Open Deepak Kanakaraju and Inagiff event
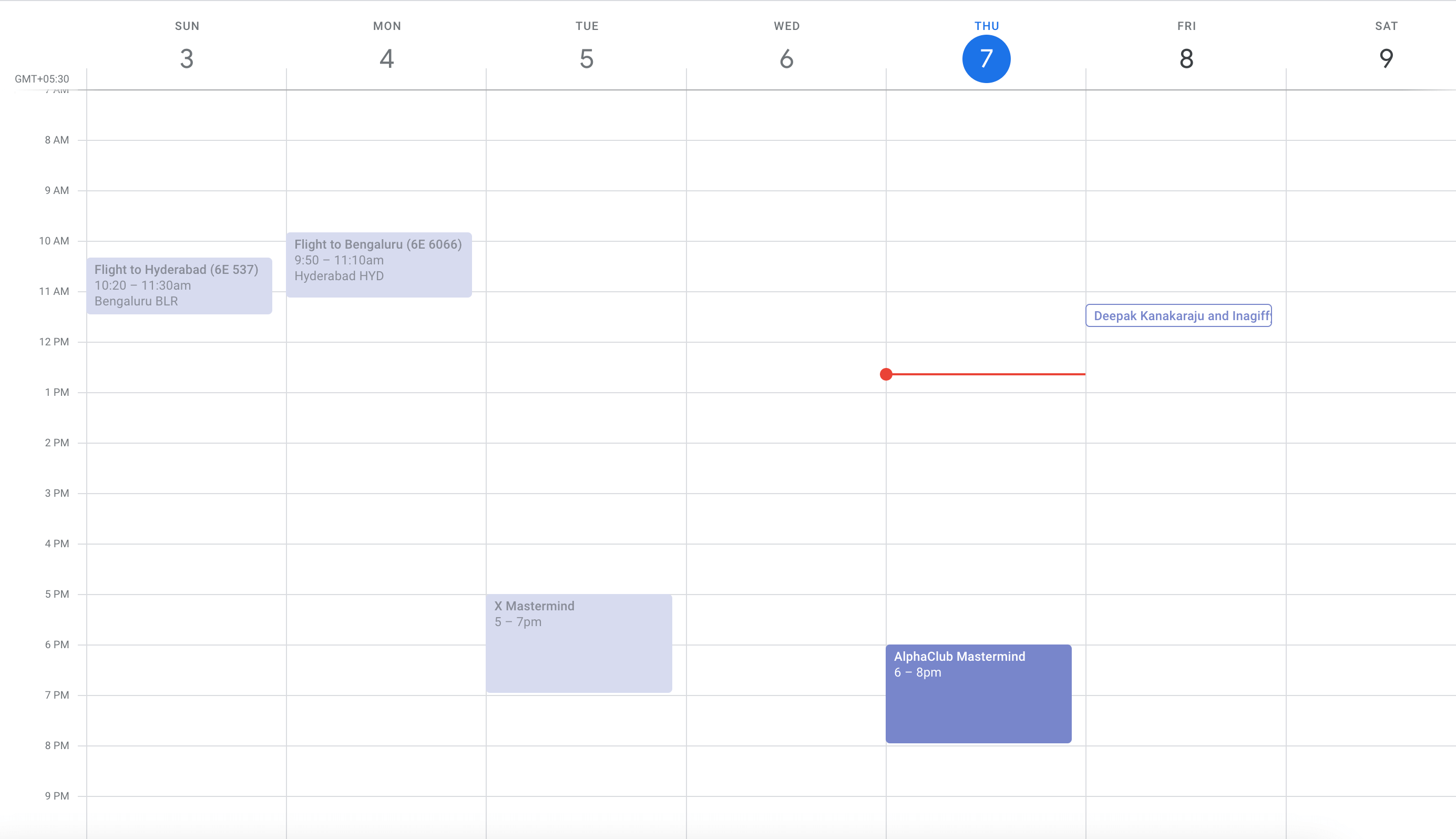The width and height of the screenshot is (1456, 839). (x=1178, y=316)
